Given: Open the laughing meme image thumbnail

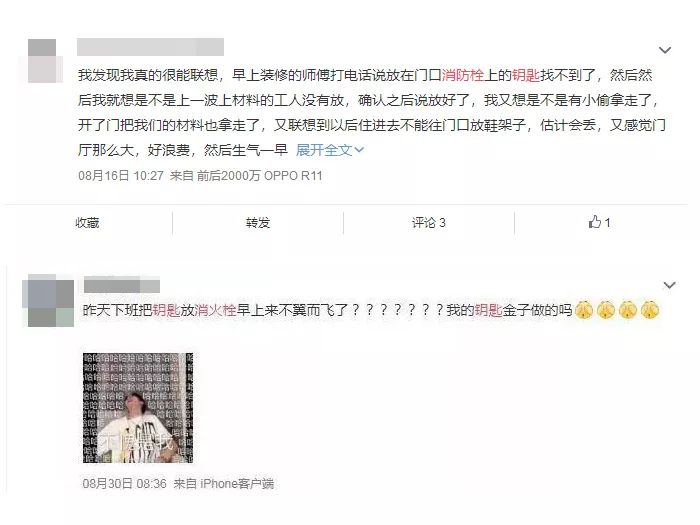Looking at the screenshot, I should pyautogui.click(x=138, y=408).
